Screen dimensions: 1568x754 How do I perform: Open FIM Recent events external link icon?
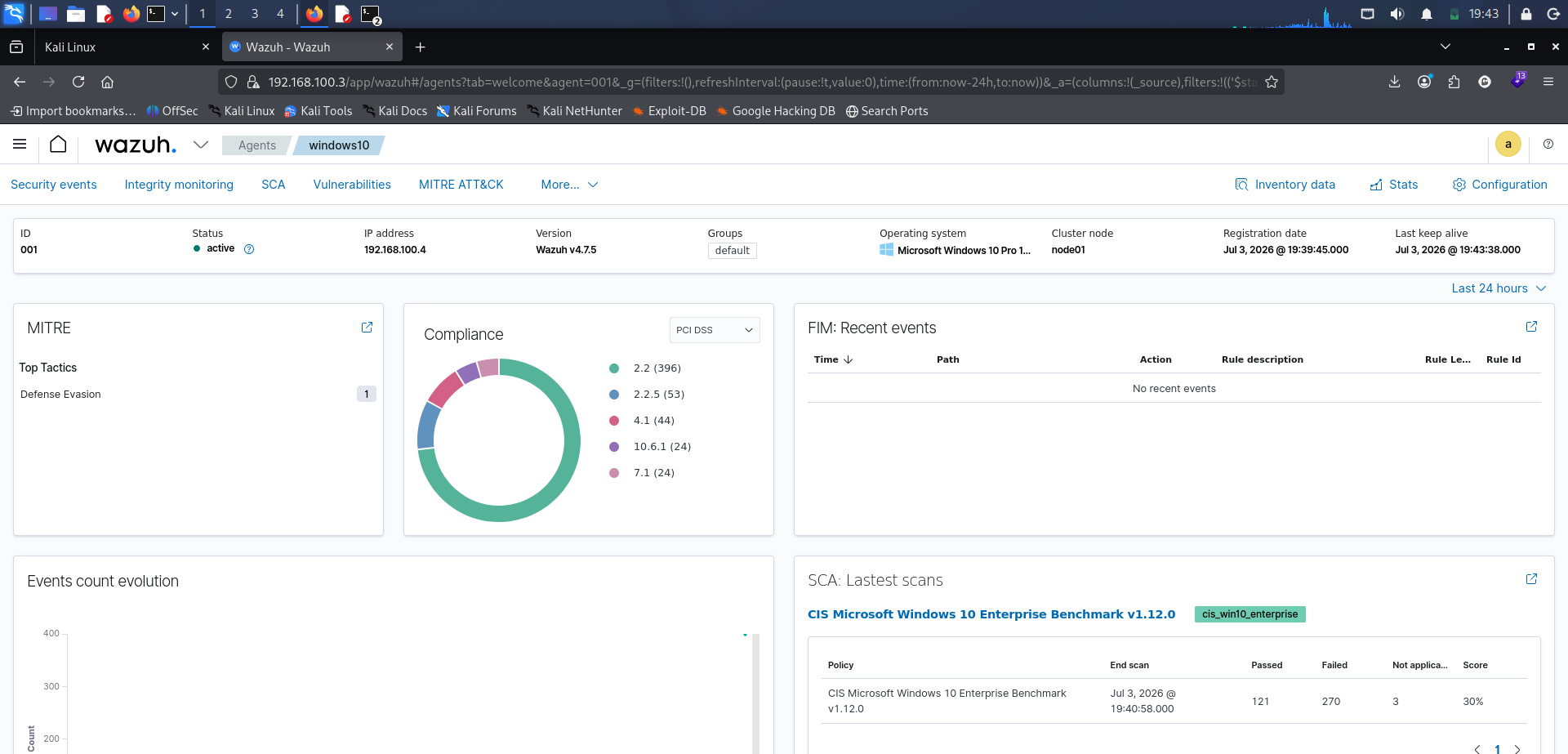[1531, 327]
